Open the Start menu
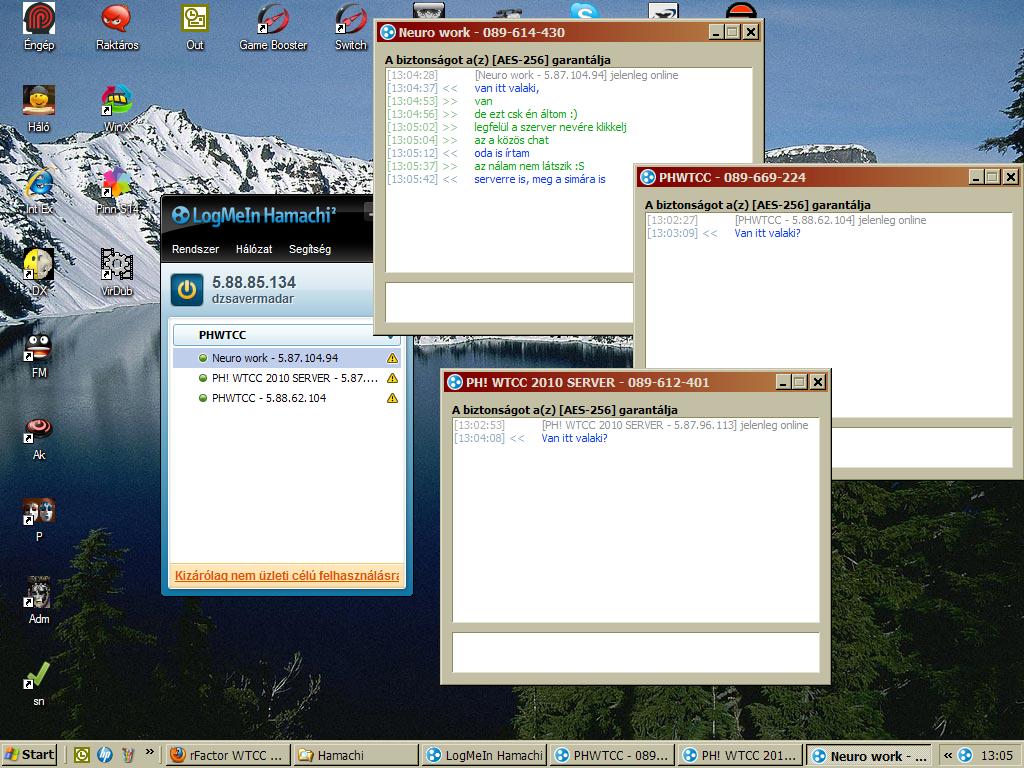The height and width of the screenshot is (768, 1024). coord(29,755)
